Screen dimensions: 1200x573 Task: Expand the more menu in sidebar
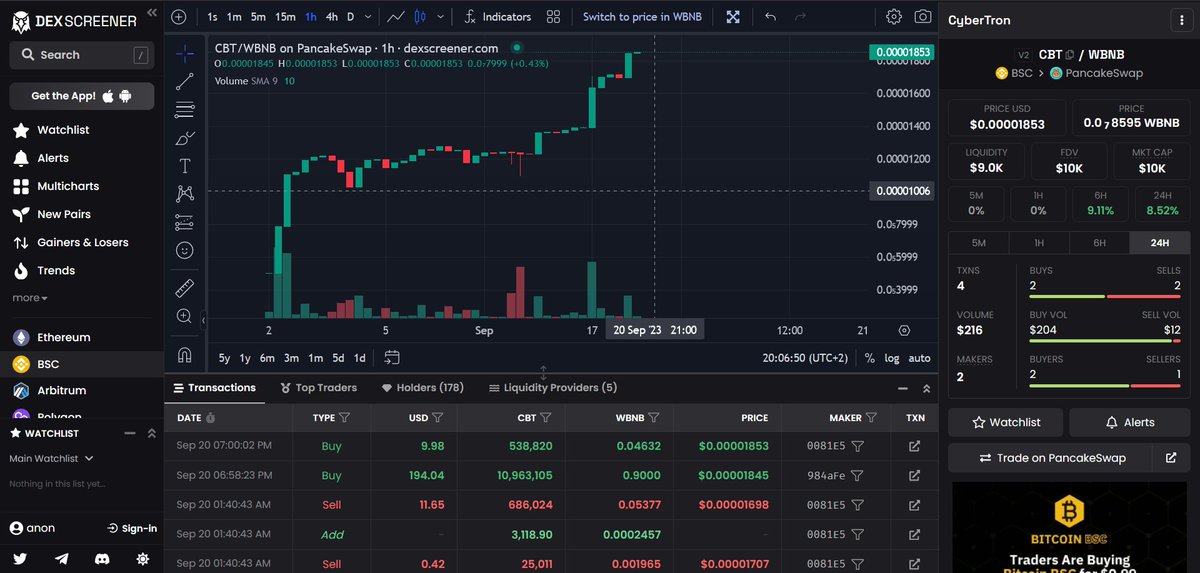(29, 298)
